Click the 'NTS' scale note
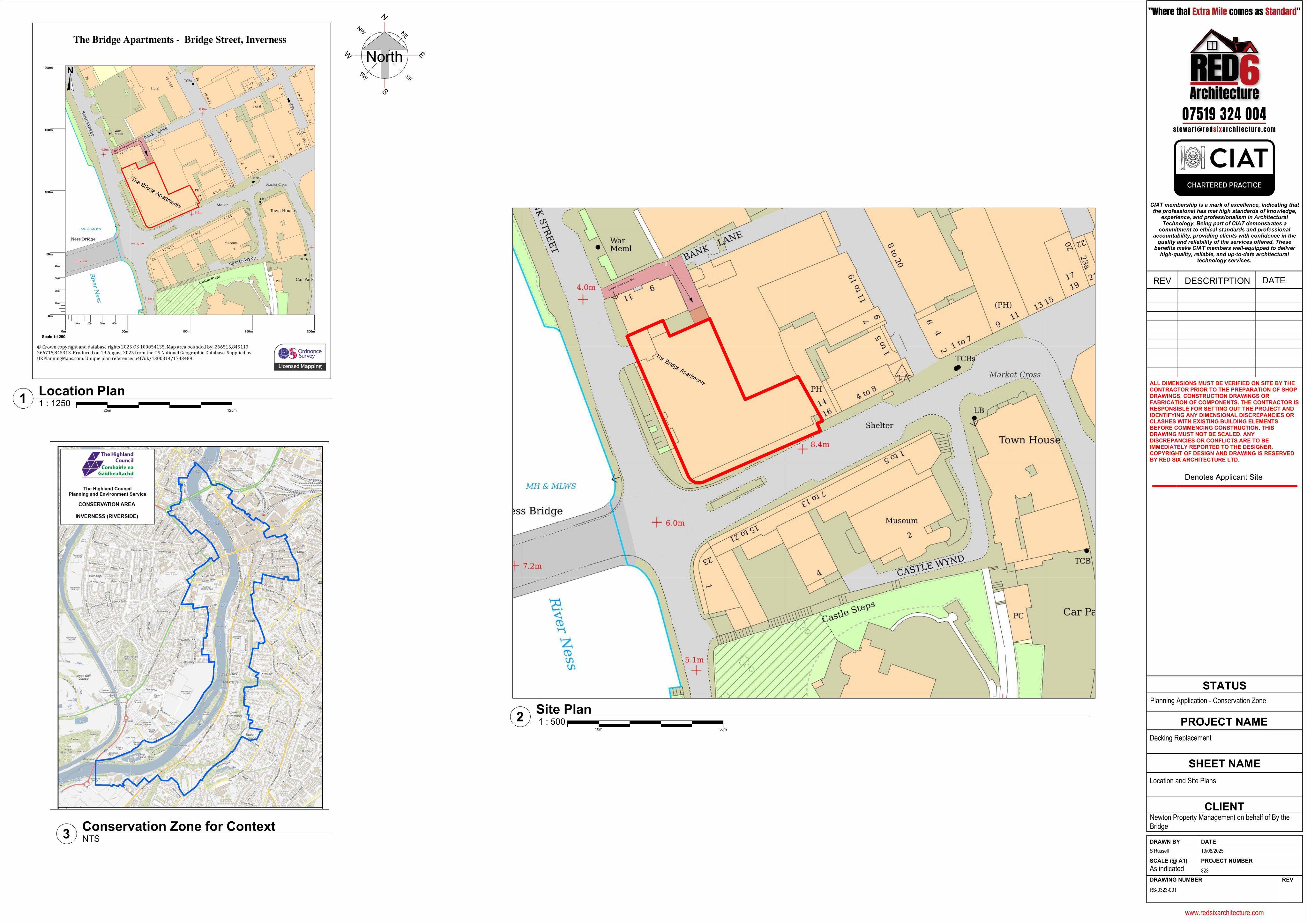Screen dimensions: 1307x924 tap(91, 839)
